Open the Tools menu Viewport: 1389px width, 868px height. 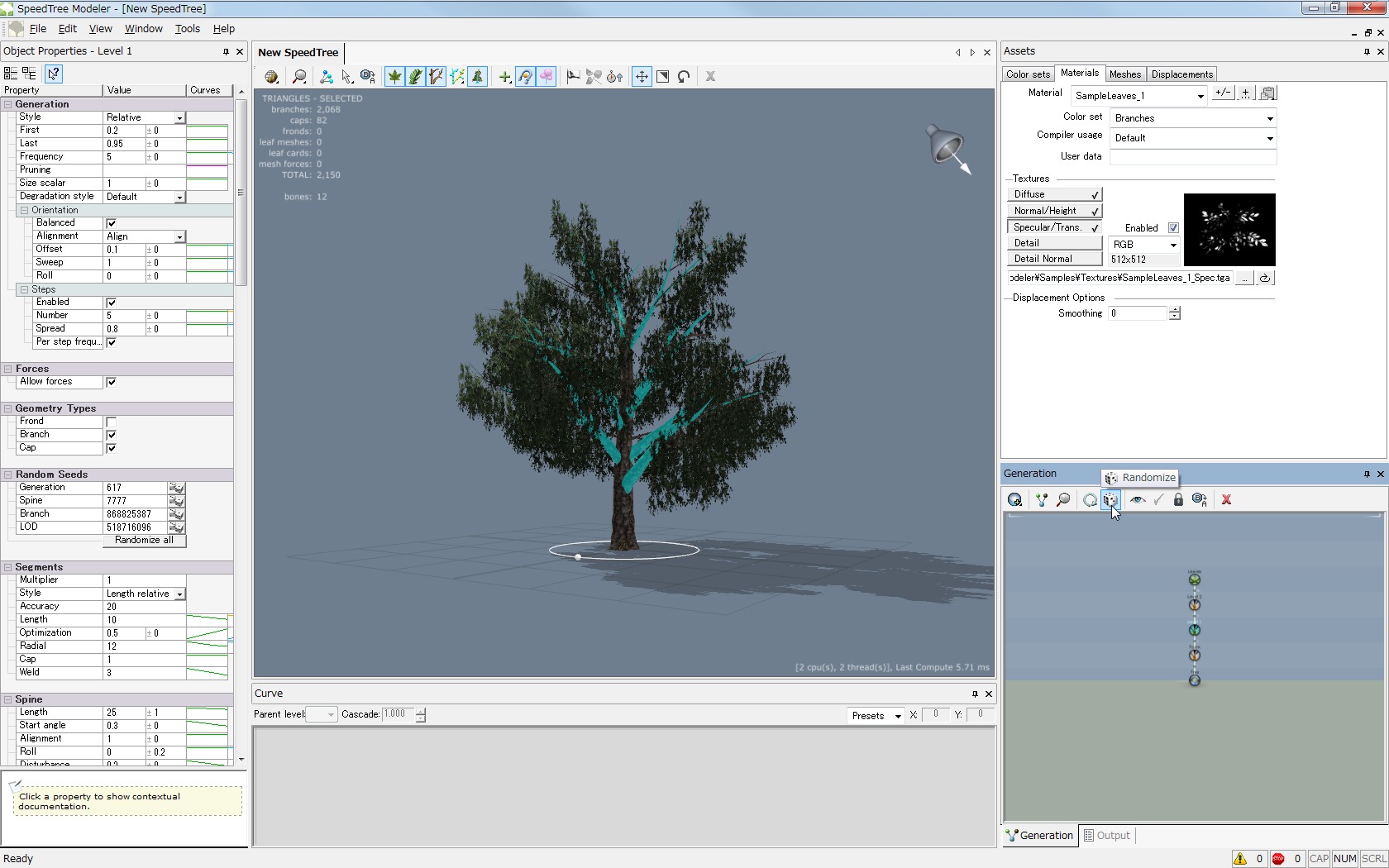[187, 28]
